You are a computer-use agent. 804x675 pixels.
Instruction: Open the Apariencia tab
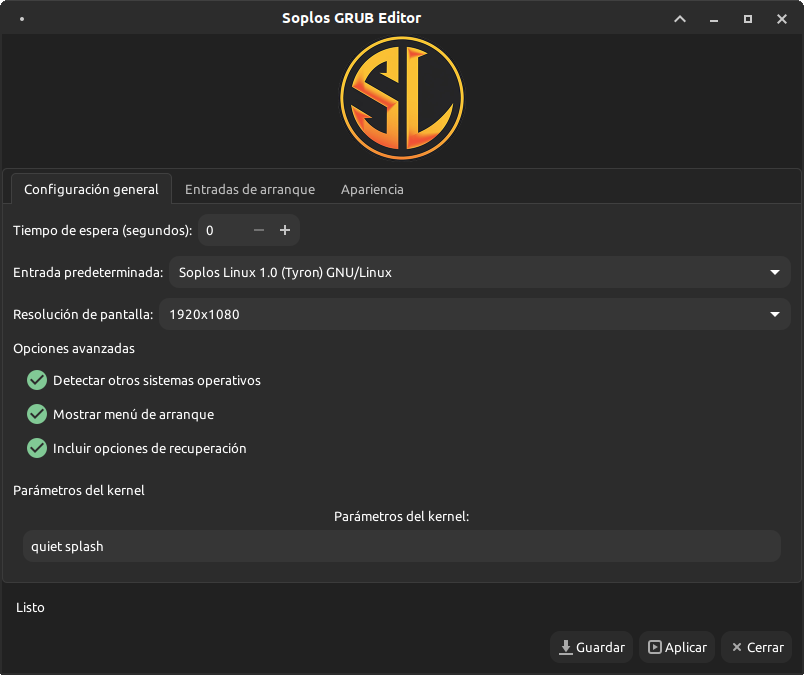tap(372, 189)
